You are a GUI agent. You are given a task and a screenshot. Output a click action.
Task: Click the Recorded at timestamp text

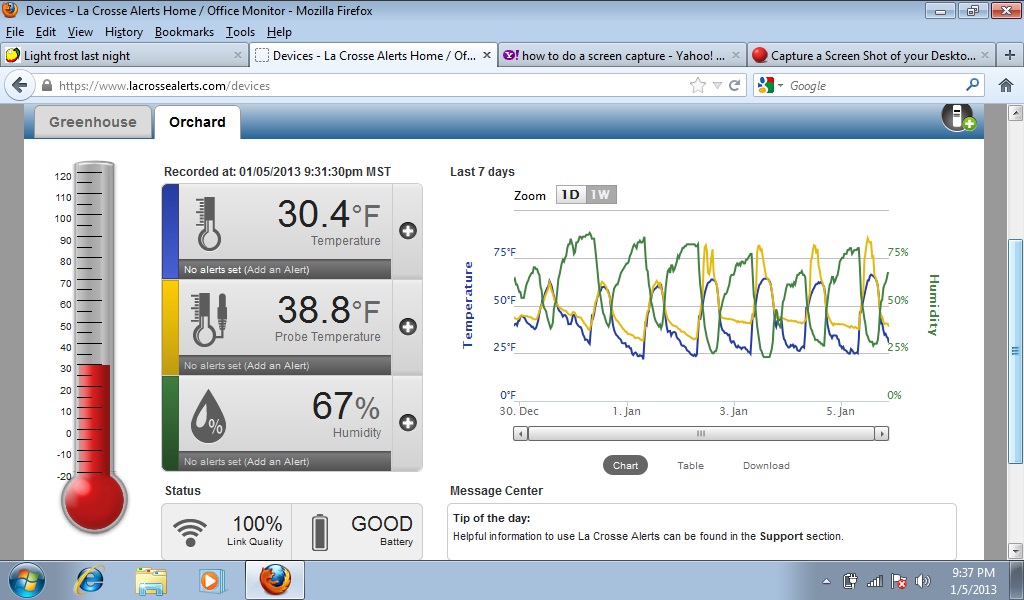(278, 172)
